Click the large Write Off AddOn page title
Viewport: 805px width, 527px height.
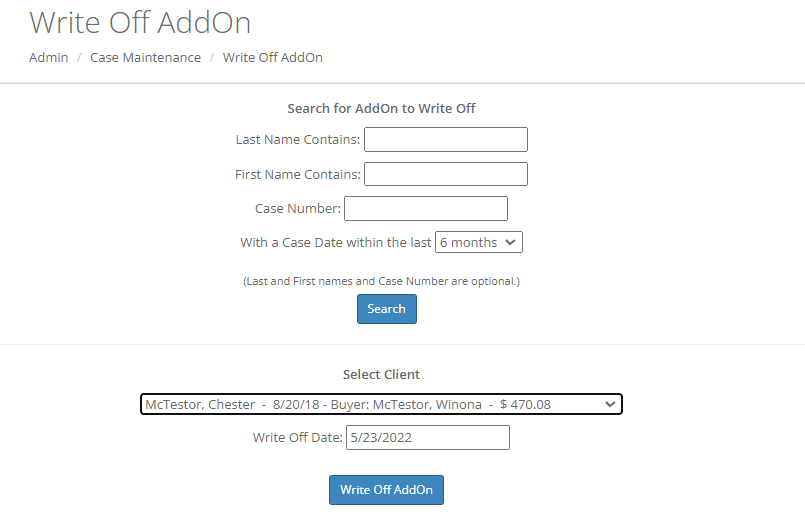[x=140, y=22]
